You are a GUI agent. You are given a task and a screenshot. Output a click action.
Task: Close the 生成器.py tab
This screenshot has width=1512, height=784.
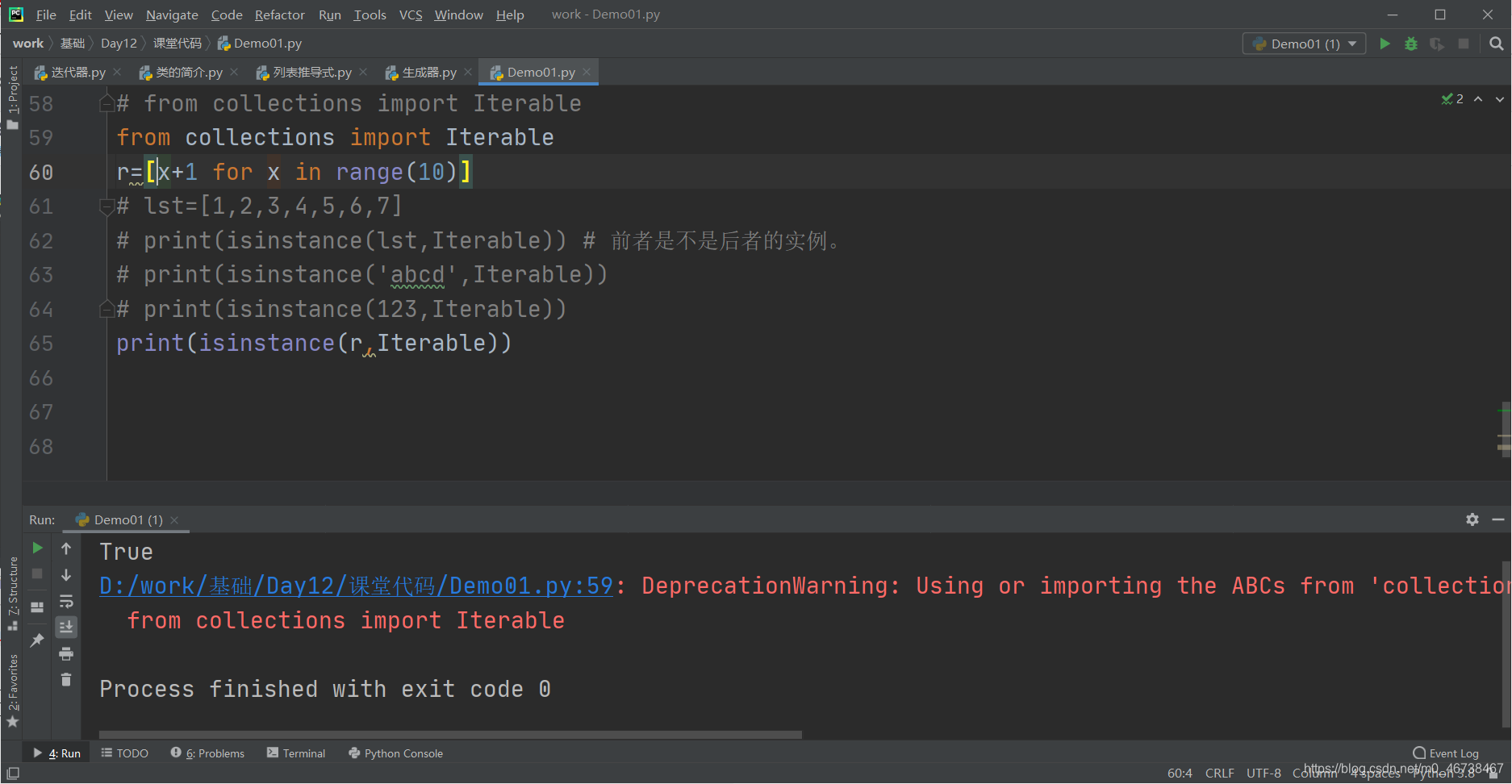[x=468, y=73]
